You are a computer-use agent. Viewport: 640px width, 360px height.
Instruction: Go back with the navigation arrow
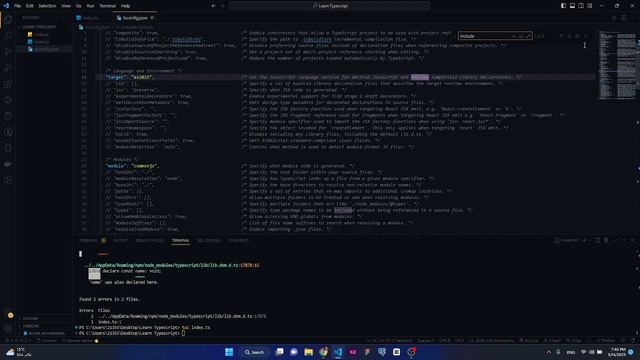pos(213,6)
